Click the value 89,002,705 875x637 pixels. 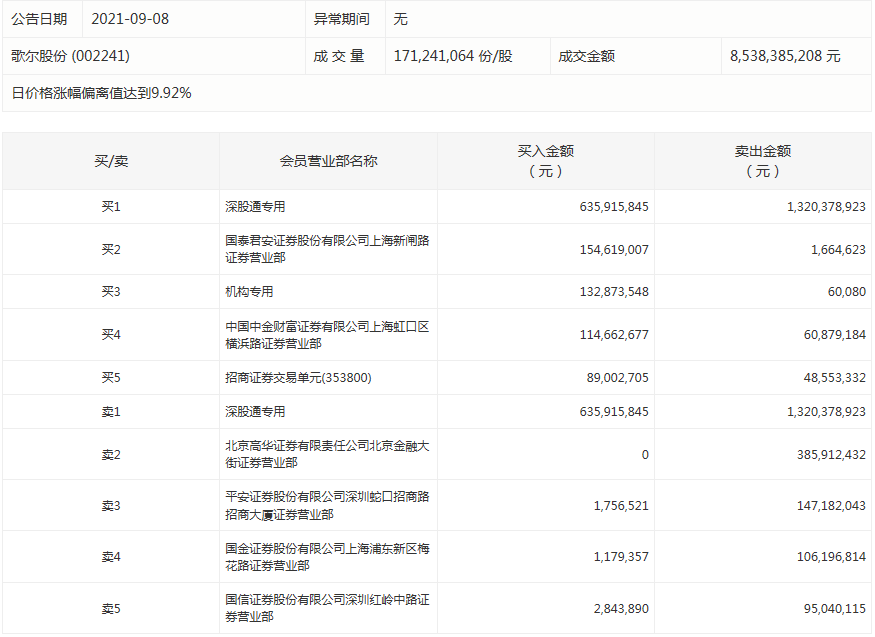click(x=617, y=378)
